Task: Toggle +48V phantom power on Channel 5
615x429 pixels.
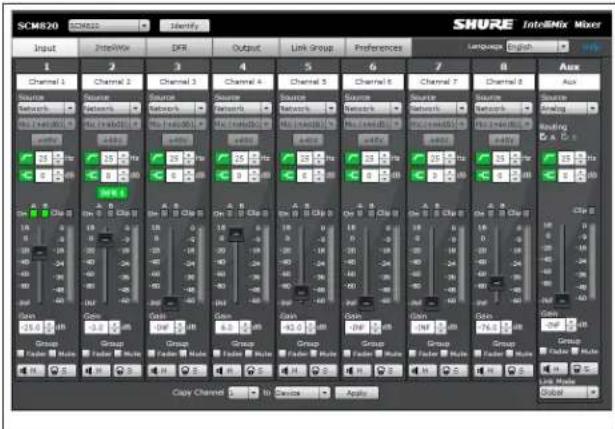Action: 308,140
